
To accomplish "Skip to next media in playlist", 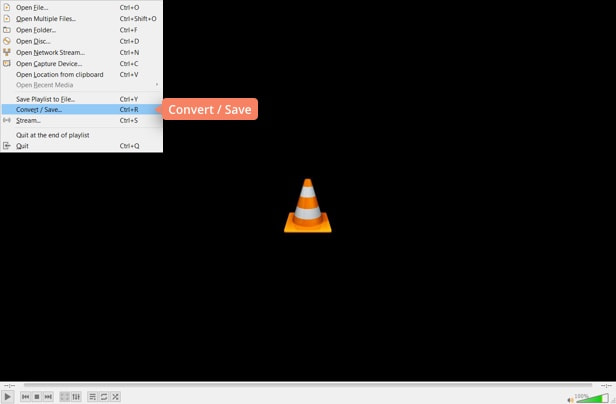I will pyautogui.click(x=48, y=397).
